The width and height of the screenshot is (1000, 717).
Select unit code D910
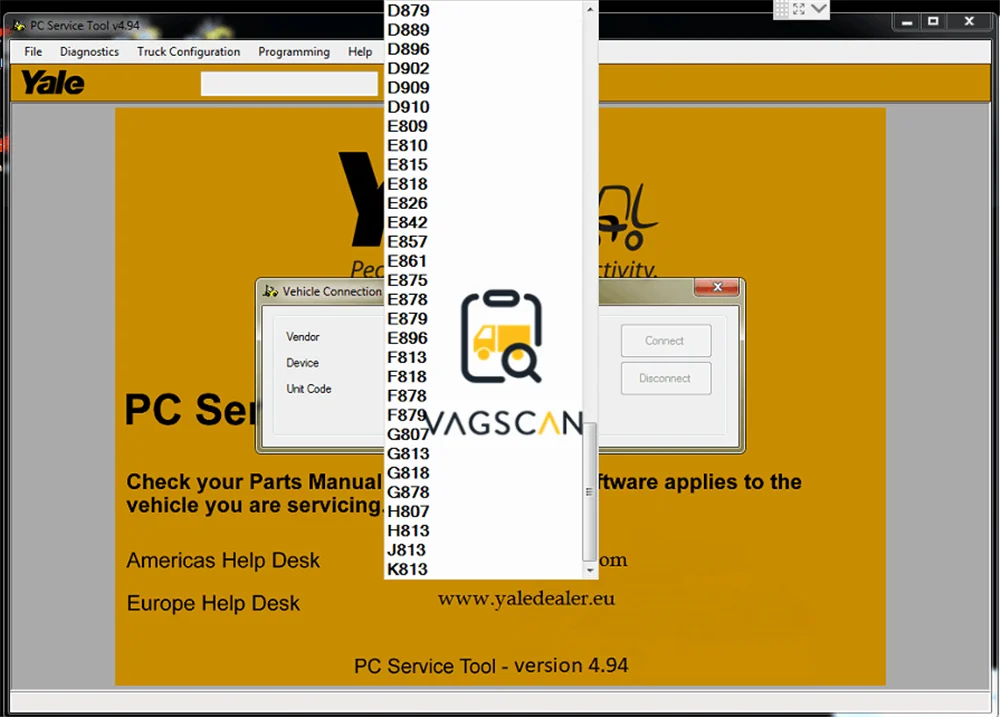pos(483,107)
